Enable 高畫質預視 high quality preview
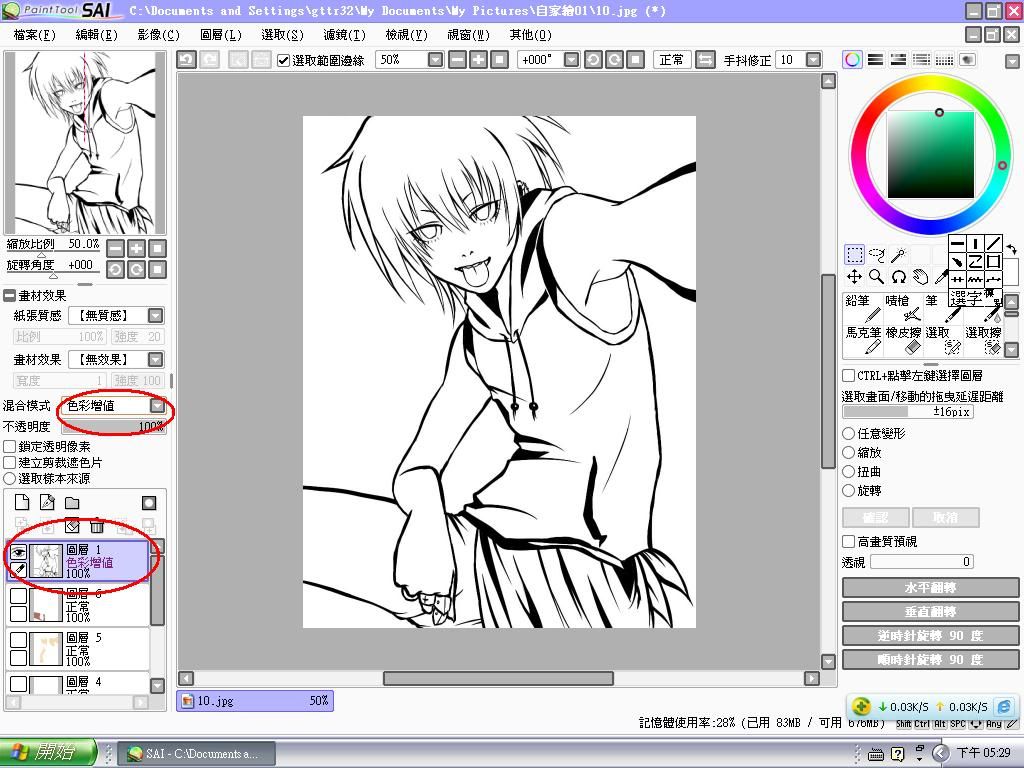 848,541
